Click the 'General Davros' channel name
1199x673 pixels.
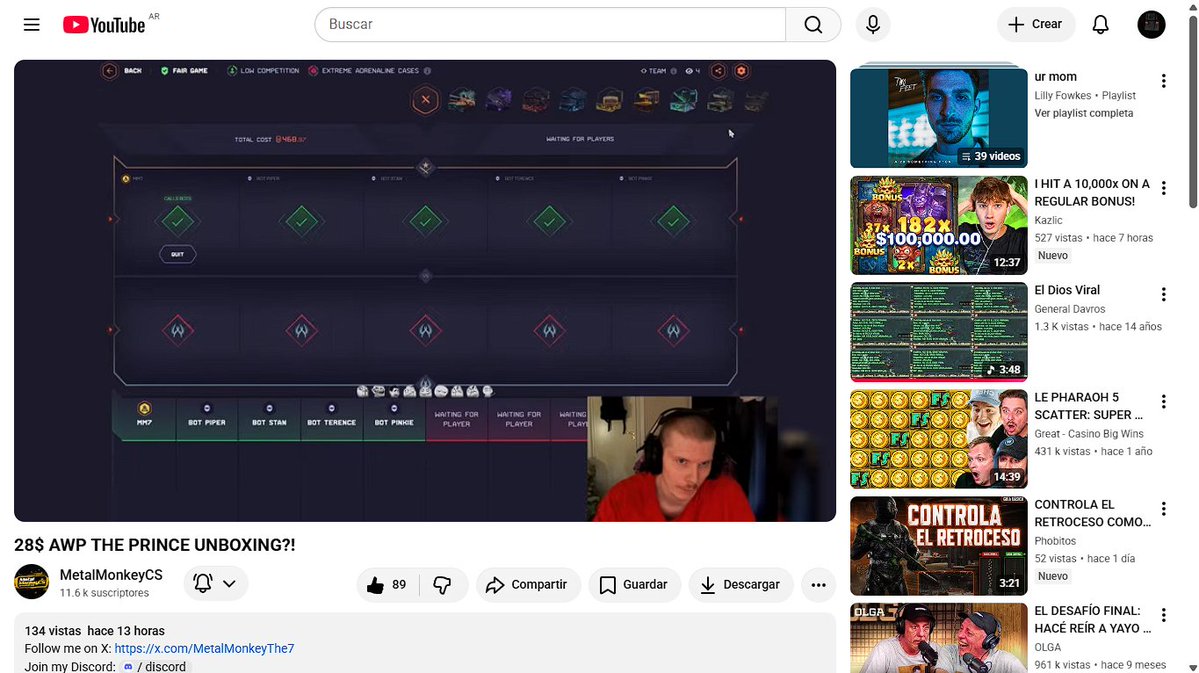[1070, 309]
